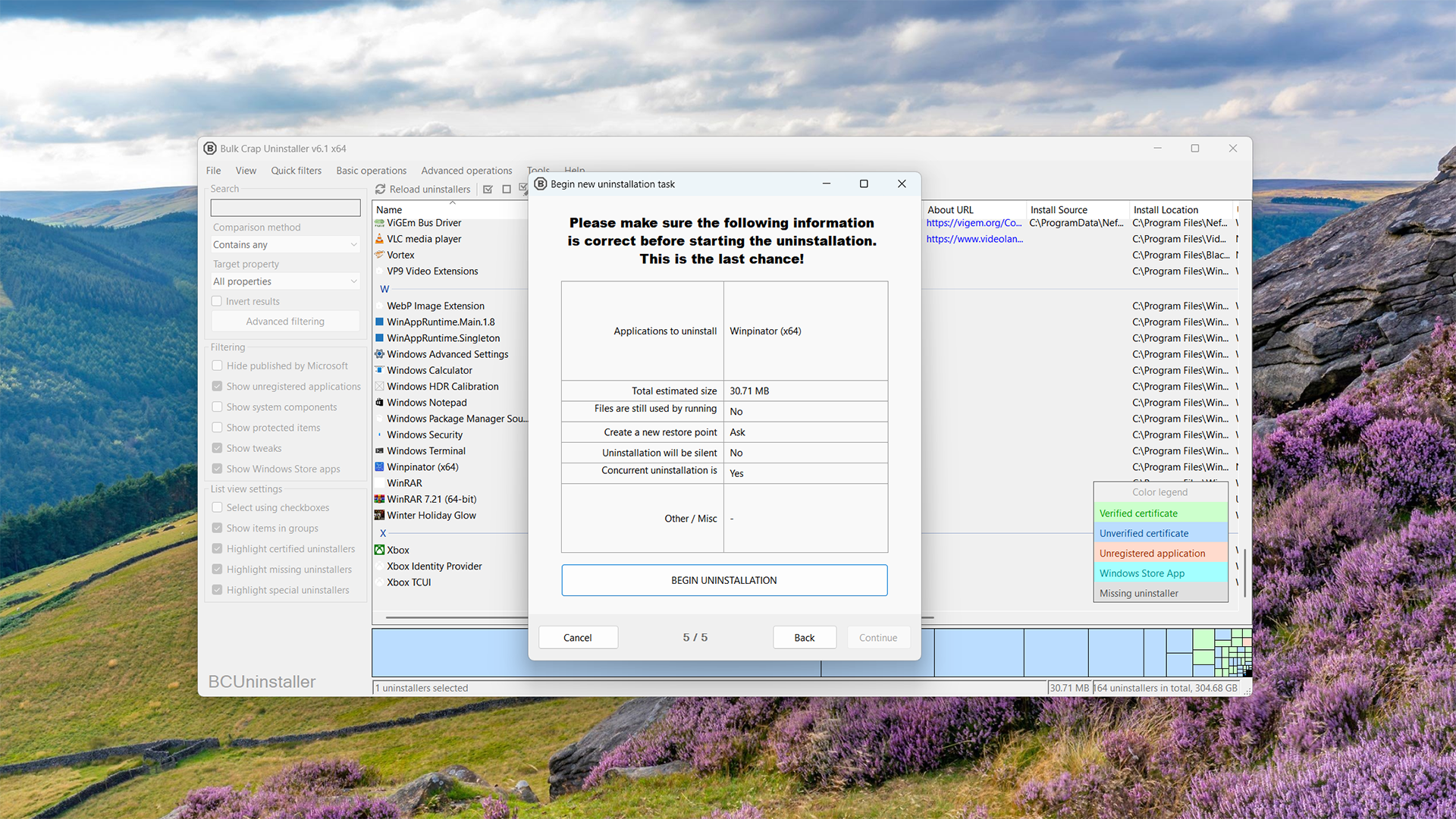The height and width of the screenshot is (819, 1456).
Task: Open the Advanced operations menu
Action: (466, 171)
